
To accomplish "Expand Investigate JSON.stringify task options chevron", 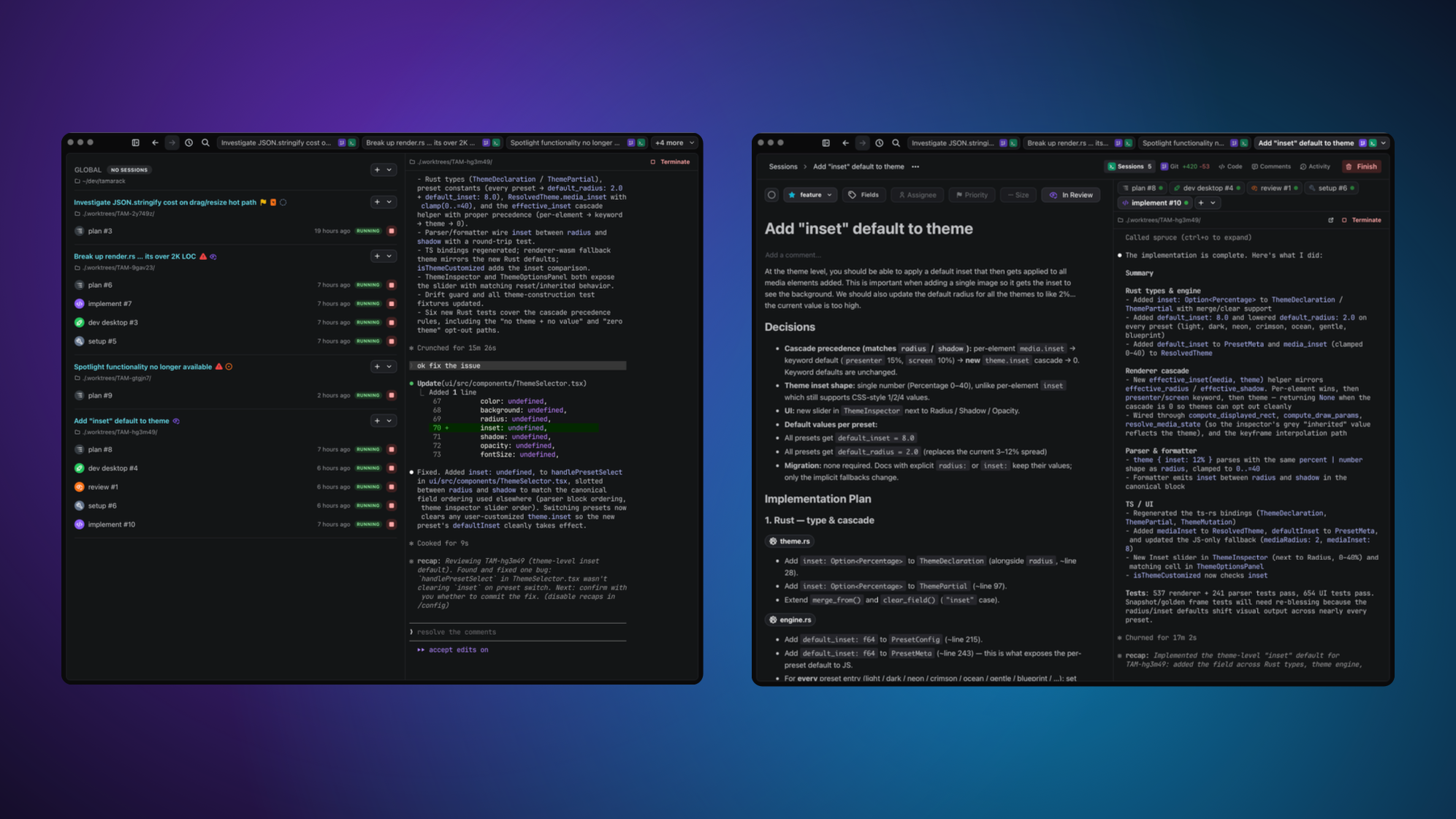I will tap(389, 202).
